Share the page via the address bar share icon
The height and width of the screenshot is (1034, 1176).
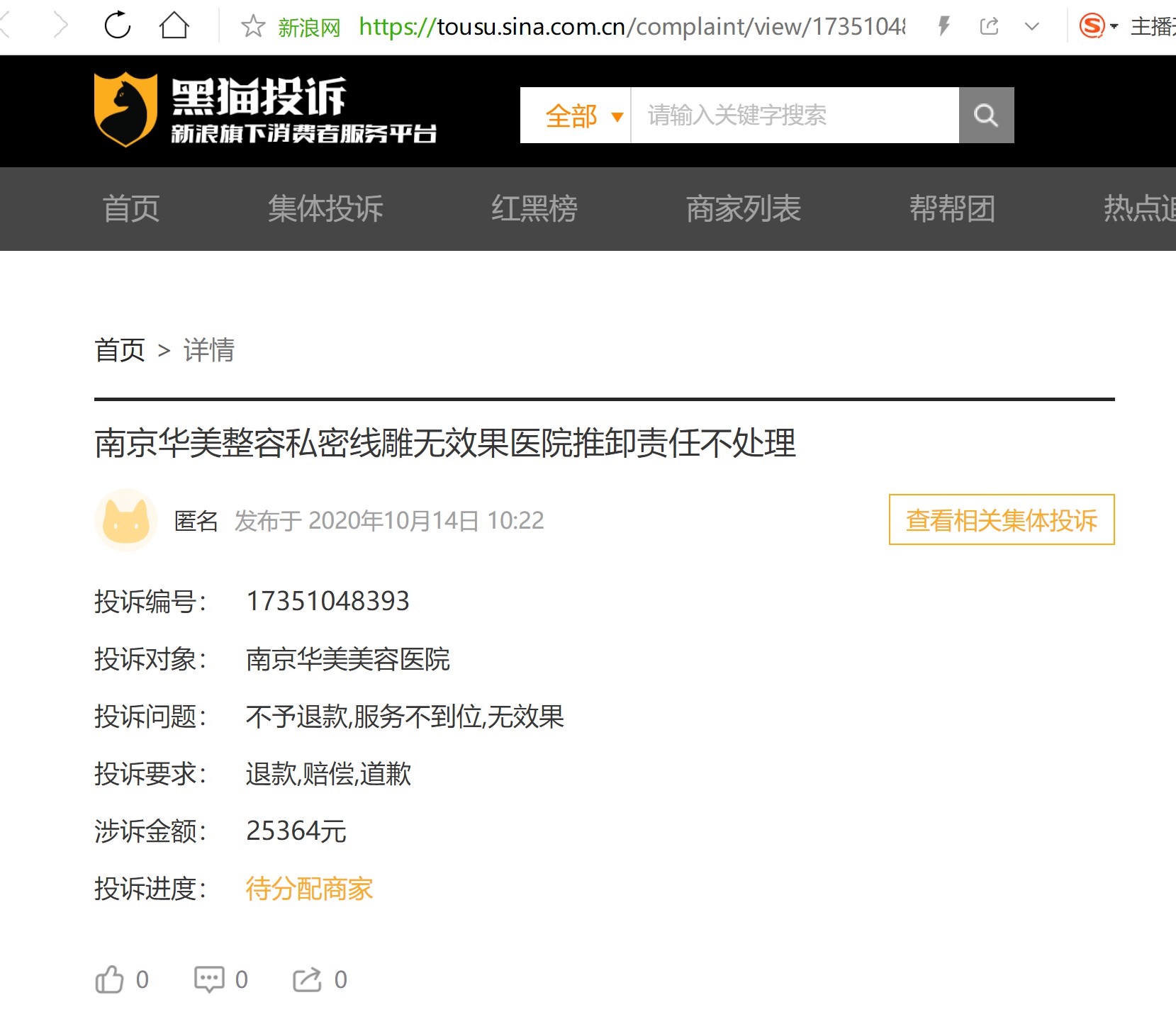click(x=989, y=27)
